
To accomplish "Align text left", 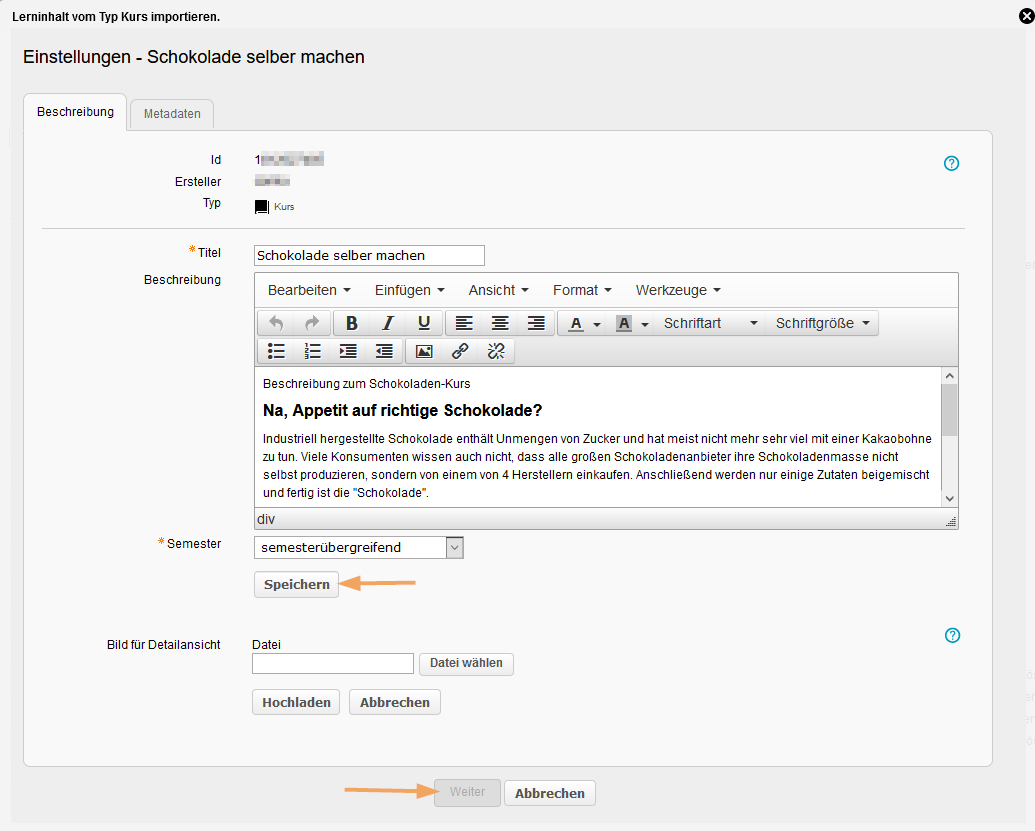I will point(464,323).
